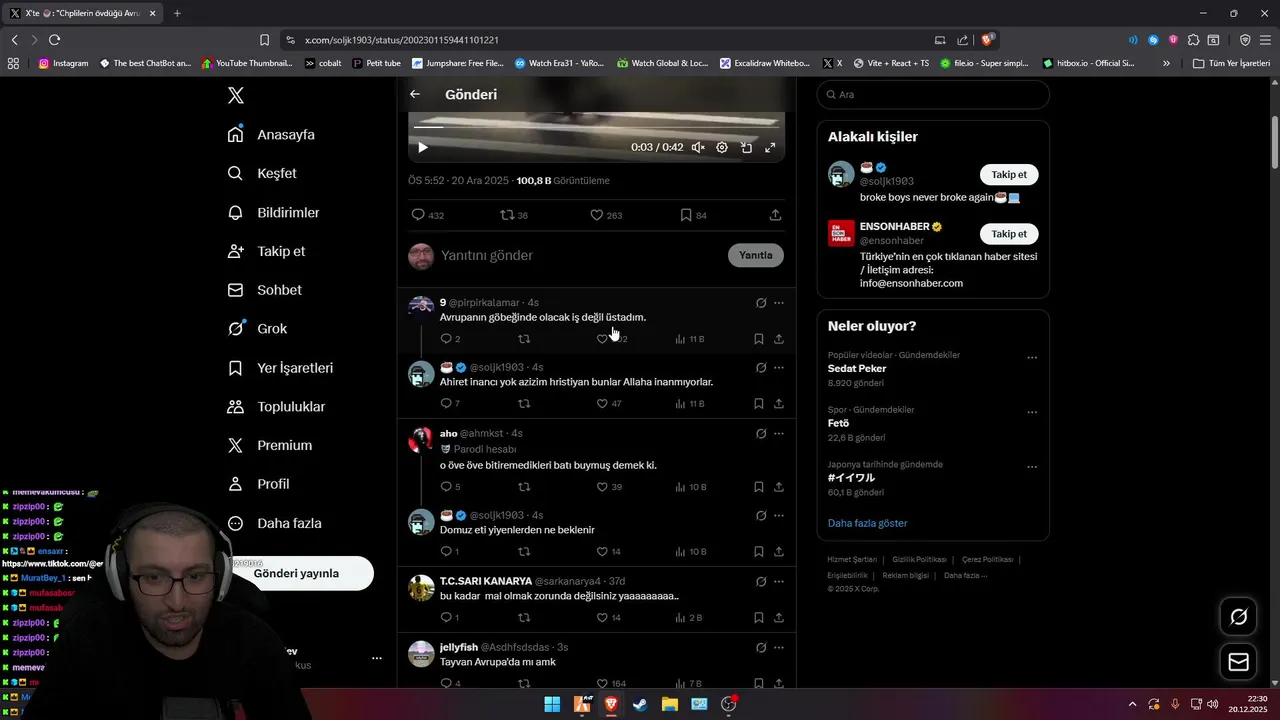Toggle video picture-in-picture icon

point(746,147)
